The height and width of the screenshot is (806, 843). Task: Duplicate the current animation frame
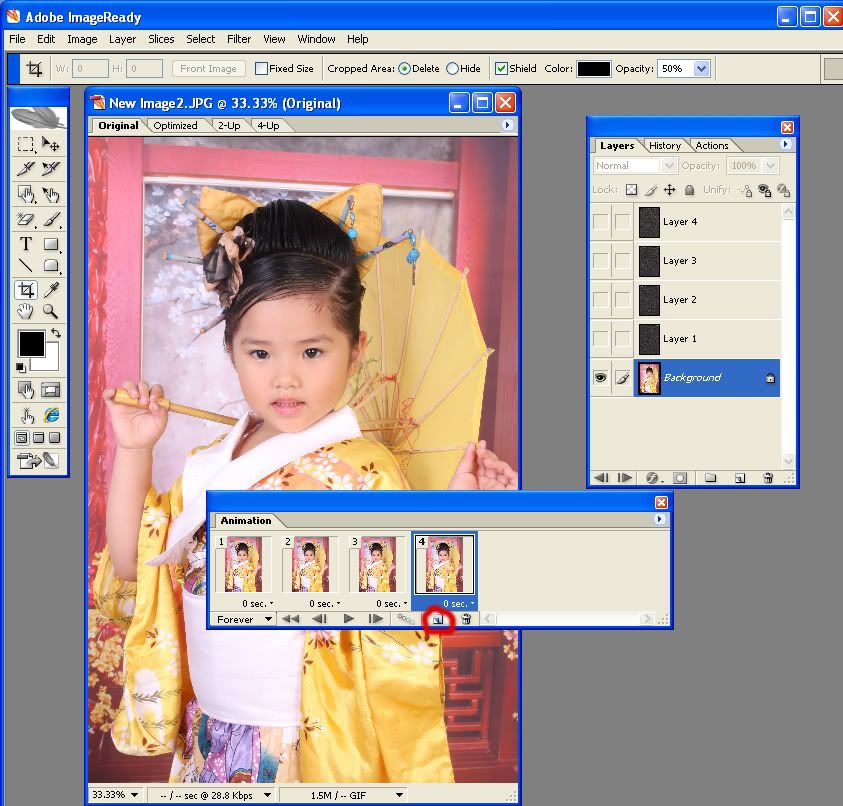click(x=437, y=620)
